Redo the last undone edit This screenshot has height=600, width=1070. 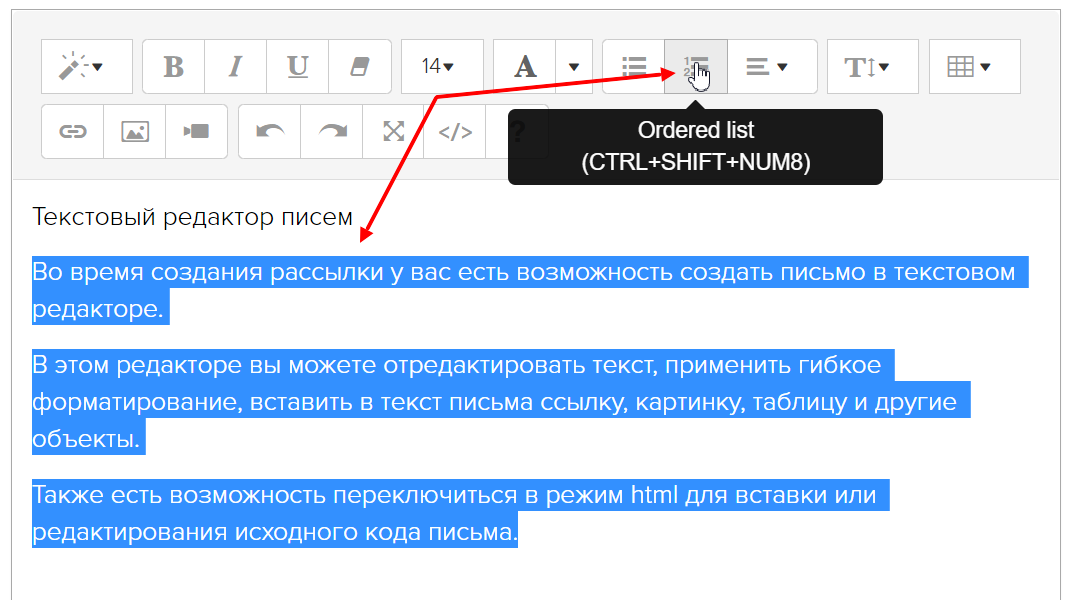pyautogui.click(x=332, y=132)
